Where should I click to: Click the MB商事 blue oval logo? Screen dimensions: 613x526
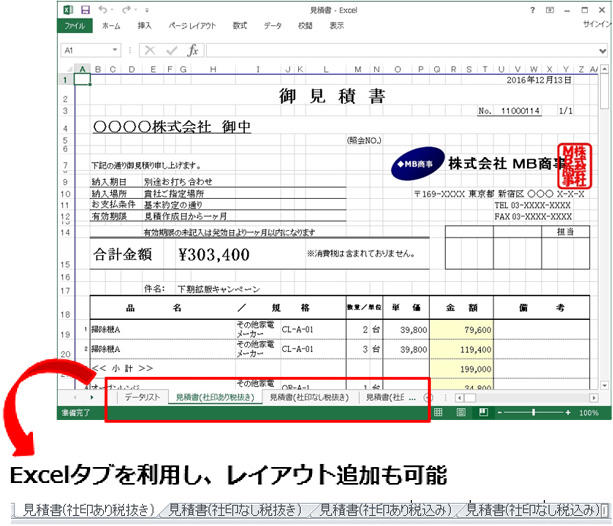click(417, 163)
